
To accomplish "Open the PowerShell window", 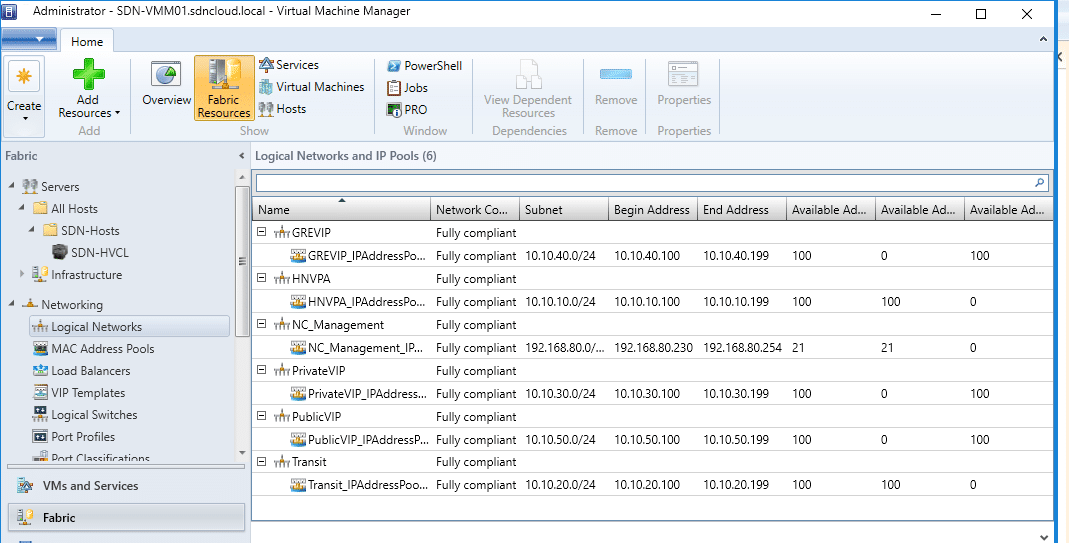I will point(424,65).
